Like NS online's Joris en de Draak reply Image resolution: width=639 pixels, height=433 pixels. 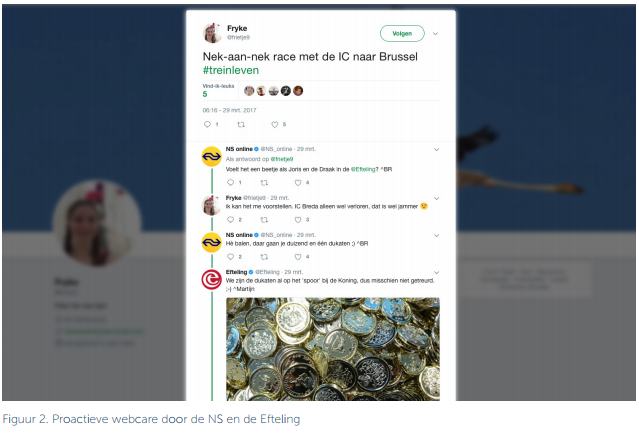tap(298, 182)
